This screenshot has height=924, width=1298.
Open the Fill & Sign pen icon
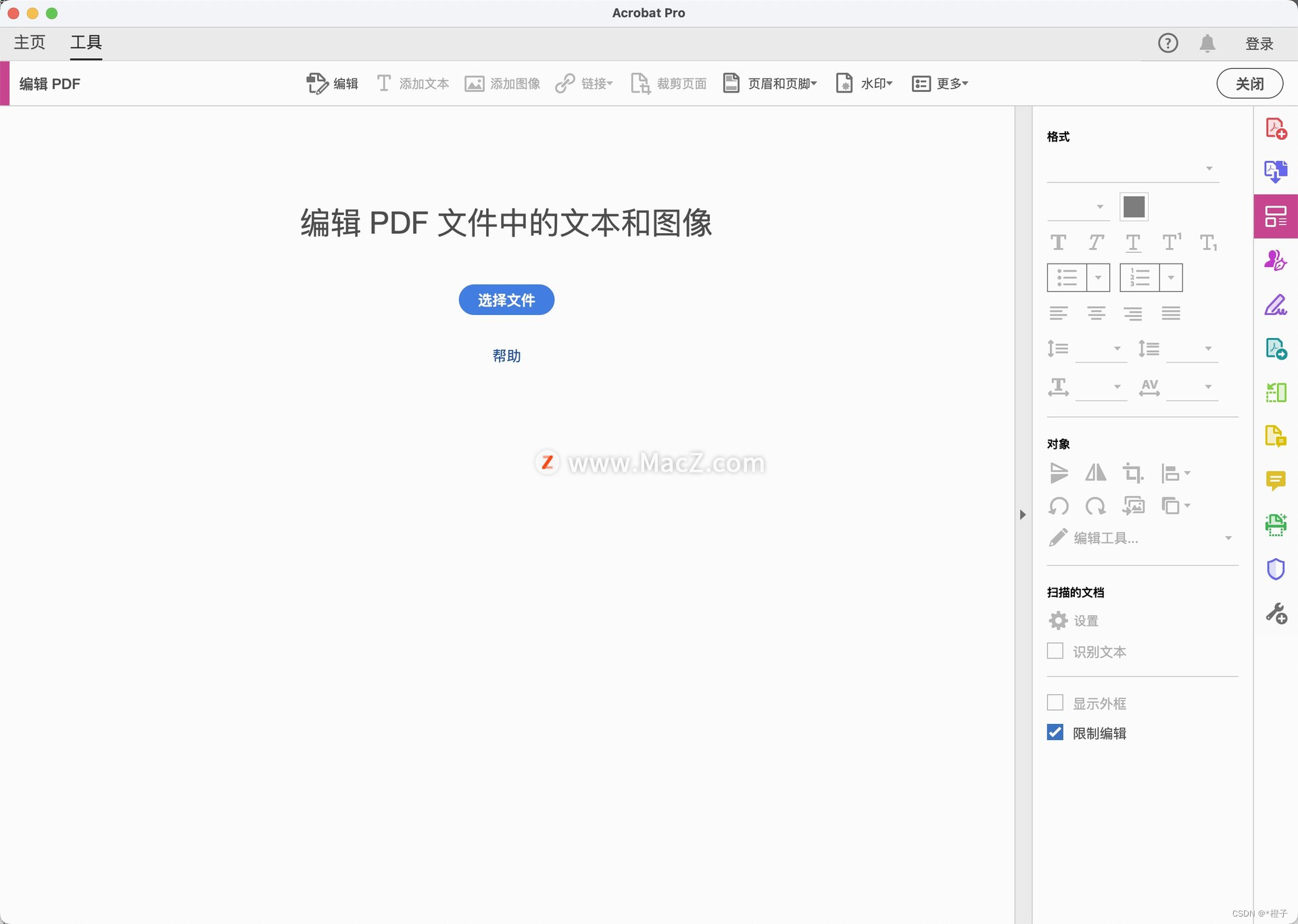(1276, 305)
